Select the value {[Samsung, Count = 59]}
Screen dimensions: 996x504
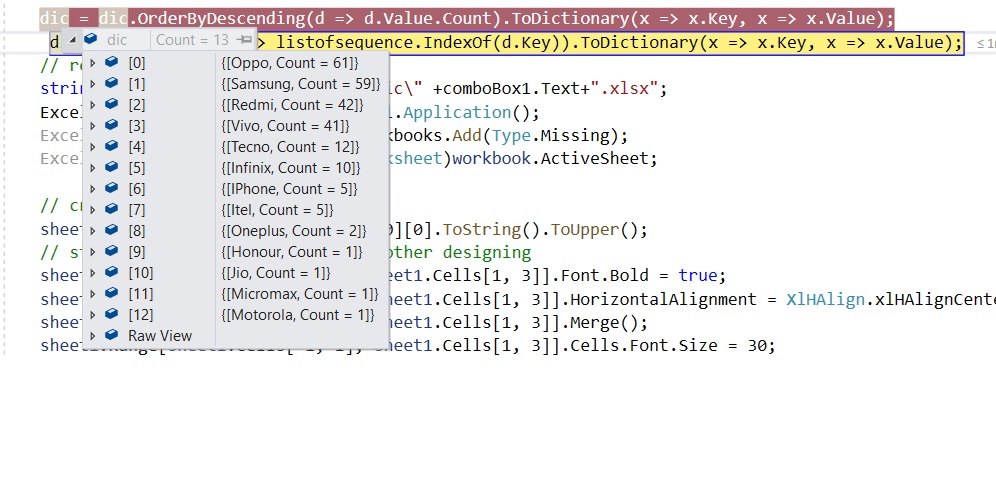[301, 84]
